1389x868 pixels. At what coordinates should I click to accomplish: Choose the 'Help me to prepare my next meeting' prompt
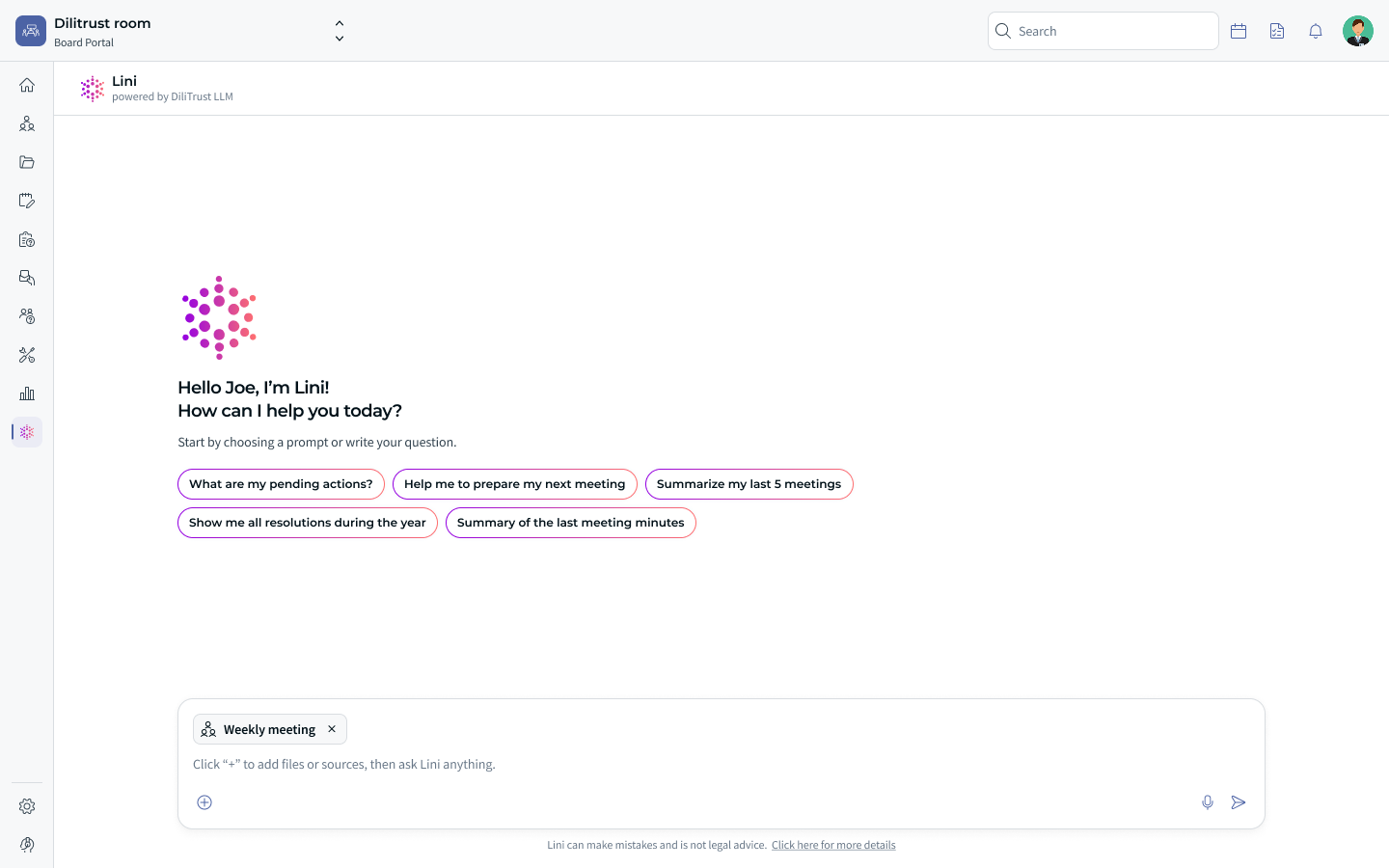pos(515,484)
